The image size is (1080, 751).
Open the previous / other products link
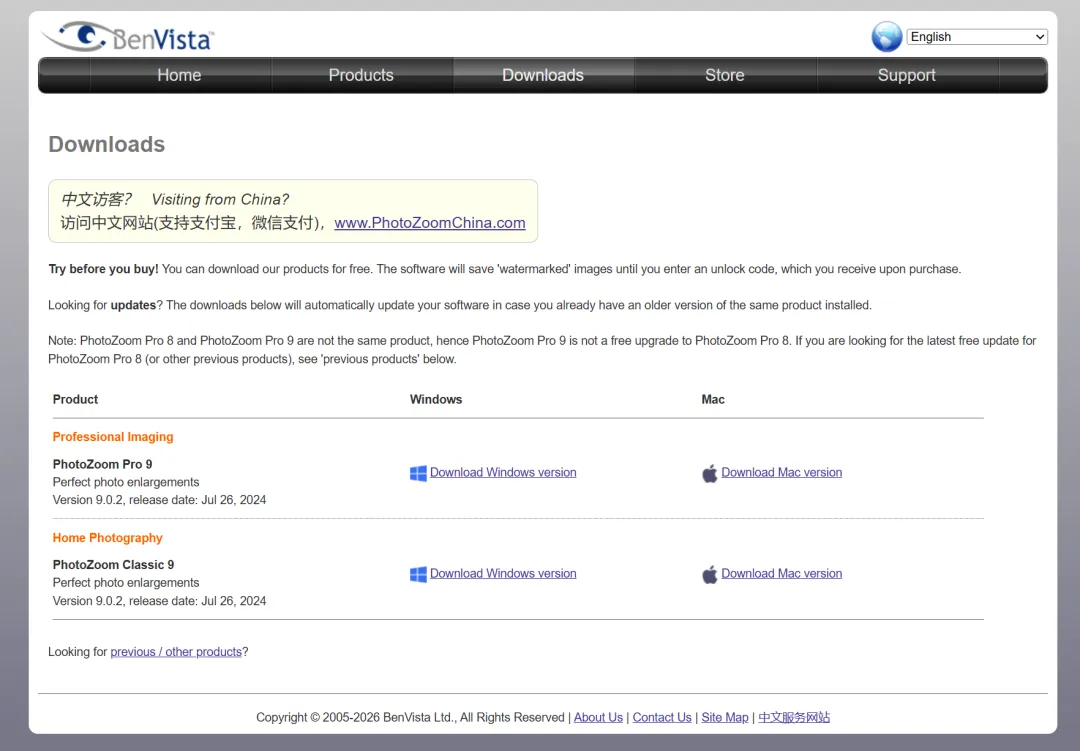[176, 652]
